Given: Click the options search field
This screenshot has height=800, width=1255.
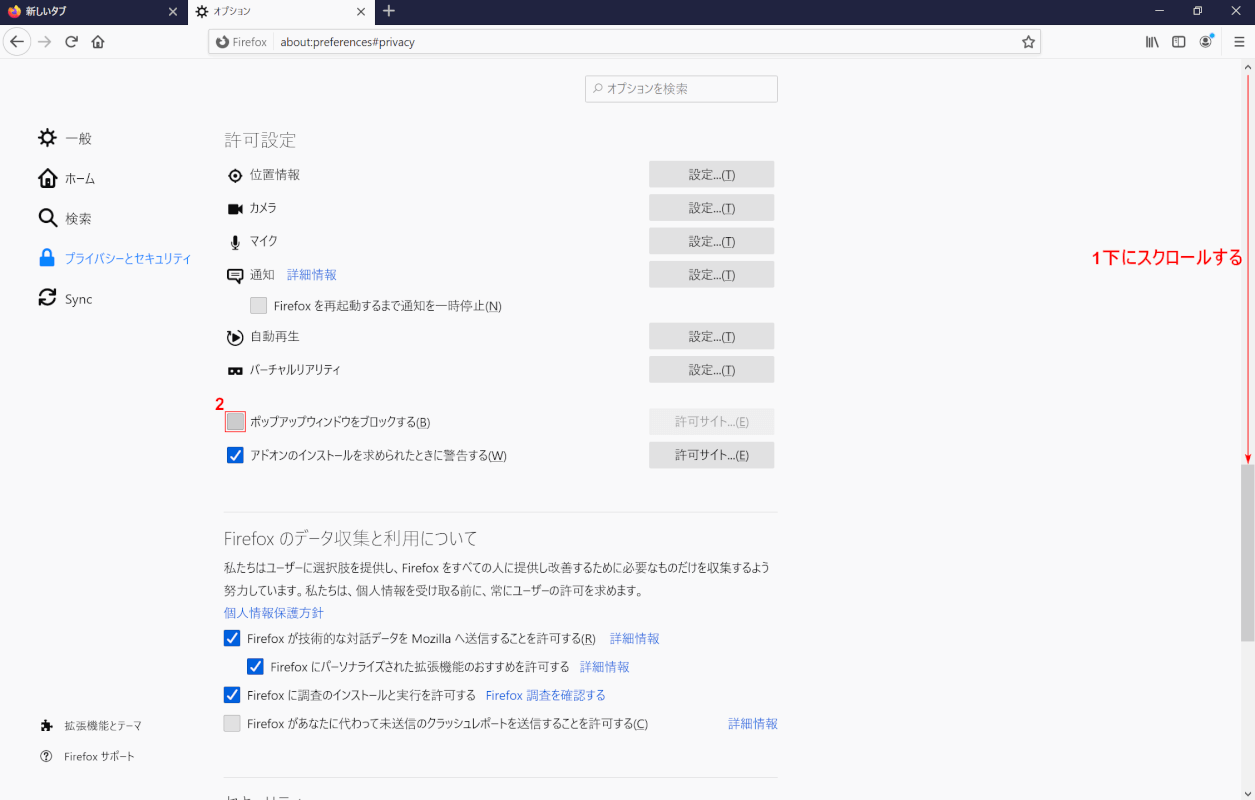Looking at the screenshot, I should click(681, 89).
